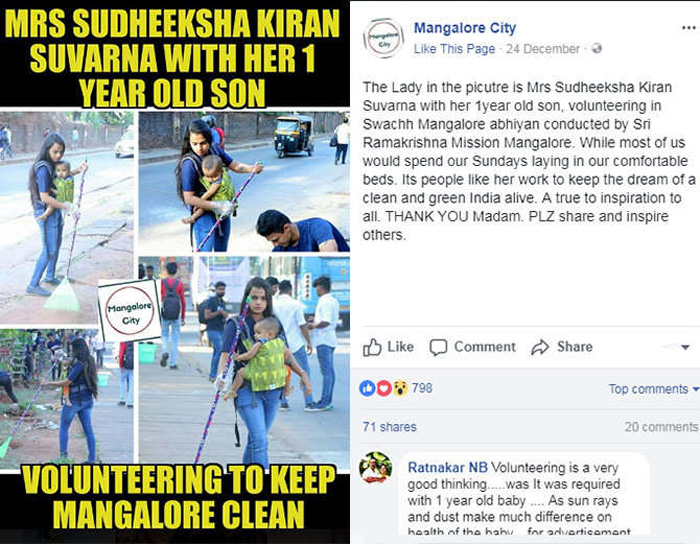Open the three-dots post options menu
The height and width of the screenshot is (544, 700).
point(689,28)
